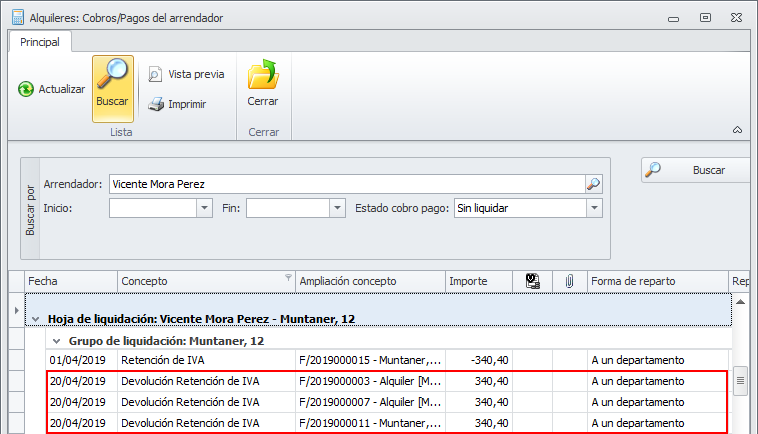Click the current-row indicator arrow in grid
Viewport: 758px width, 434px height.
[16, 310]
